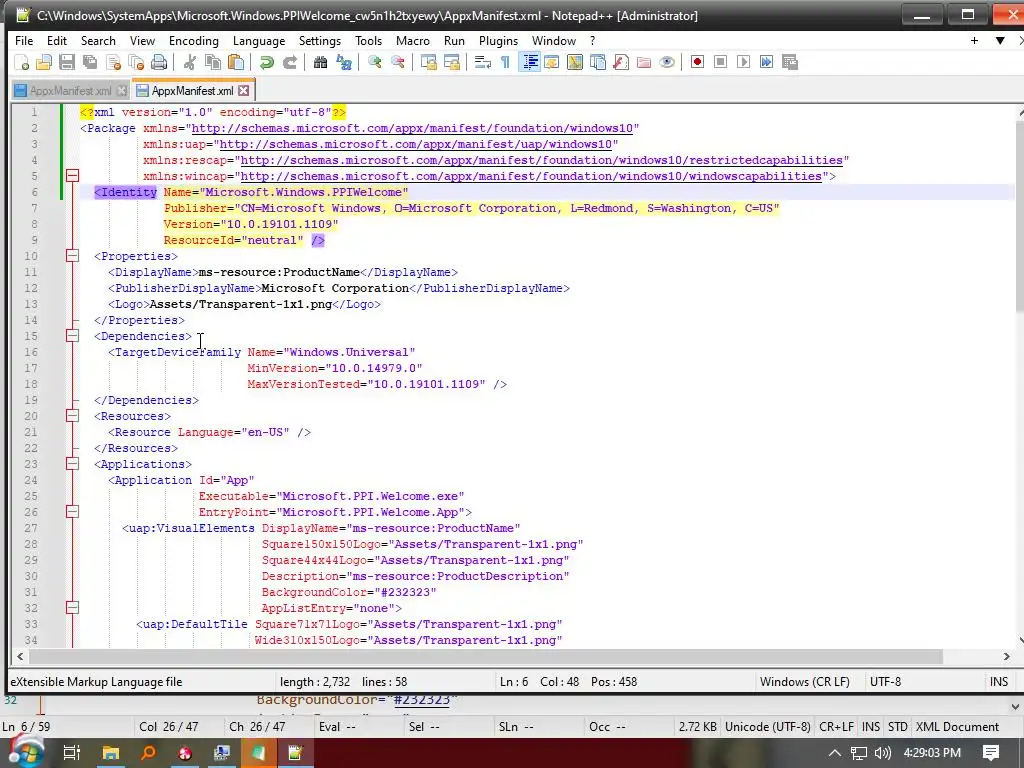Collapse the Resources fold on line 20
The height and width of the screenshot is (768, 1024).
72,416
